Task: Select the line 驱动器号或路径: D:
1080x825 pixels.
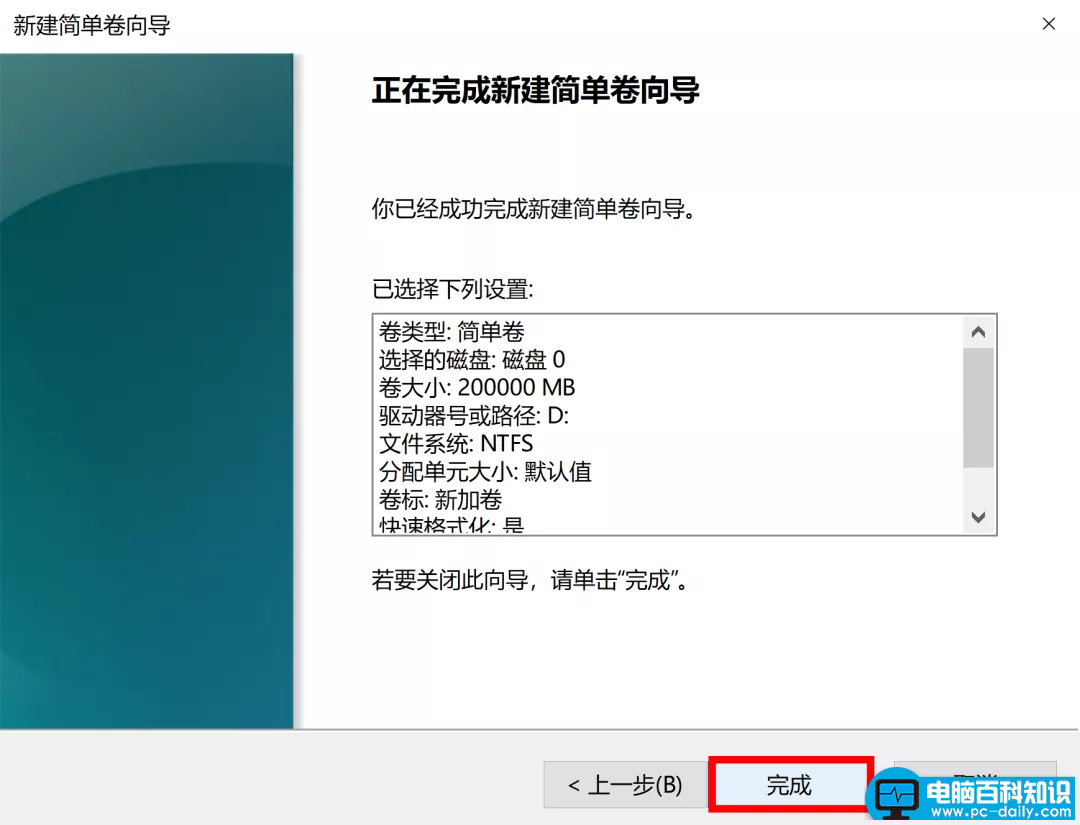Action: pos(474,416)
